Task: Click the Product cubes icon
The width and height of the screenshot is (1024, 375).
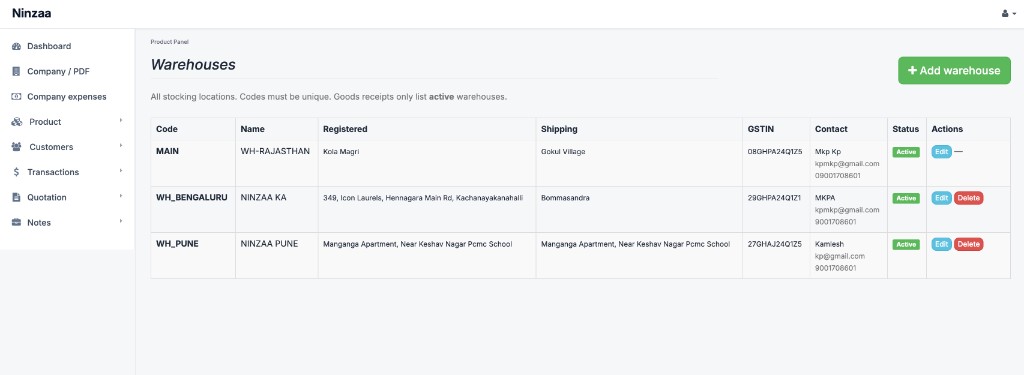Action: point(16,122)
